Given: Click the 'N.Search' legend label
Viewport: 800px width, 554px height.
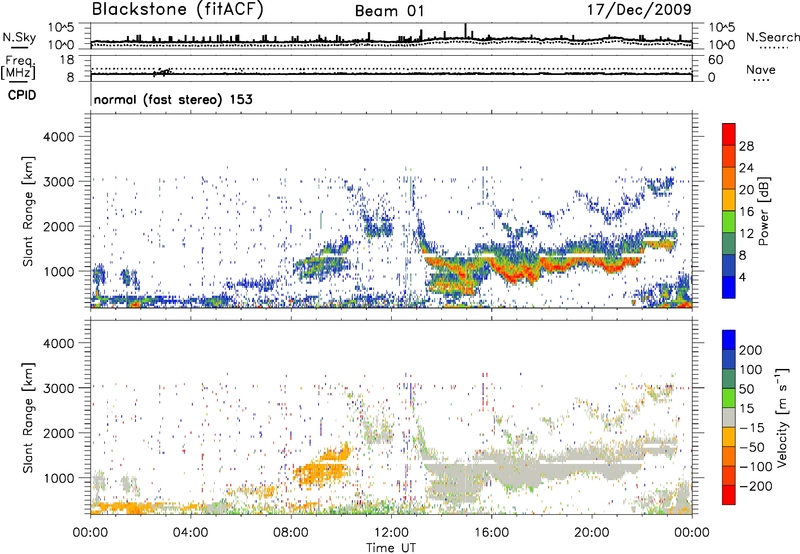Looking at the screenshot, I should [x=772, y=37].
